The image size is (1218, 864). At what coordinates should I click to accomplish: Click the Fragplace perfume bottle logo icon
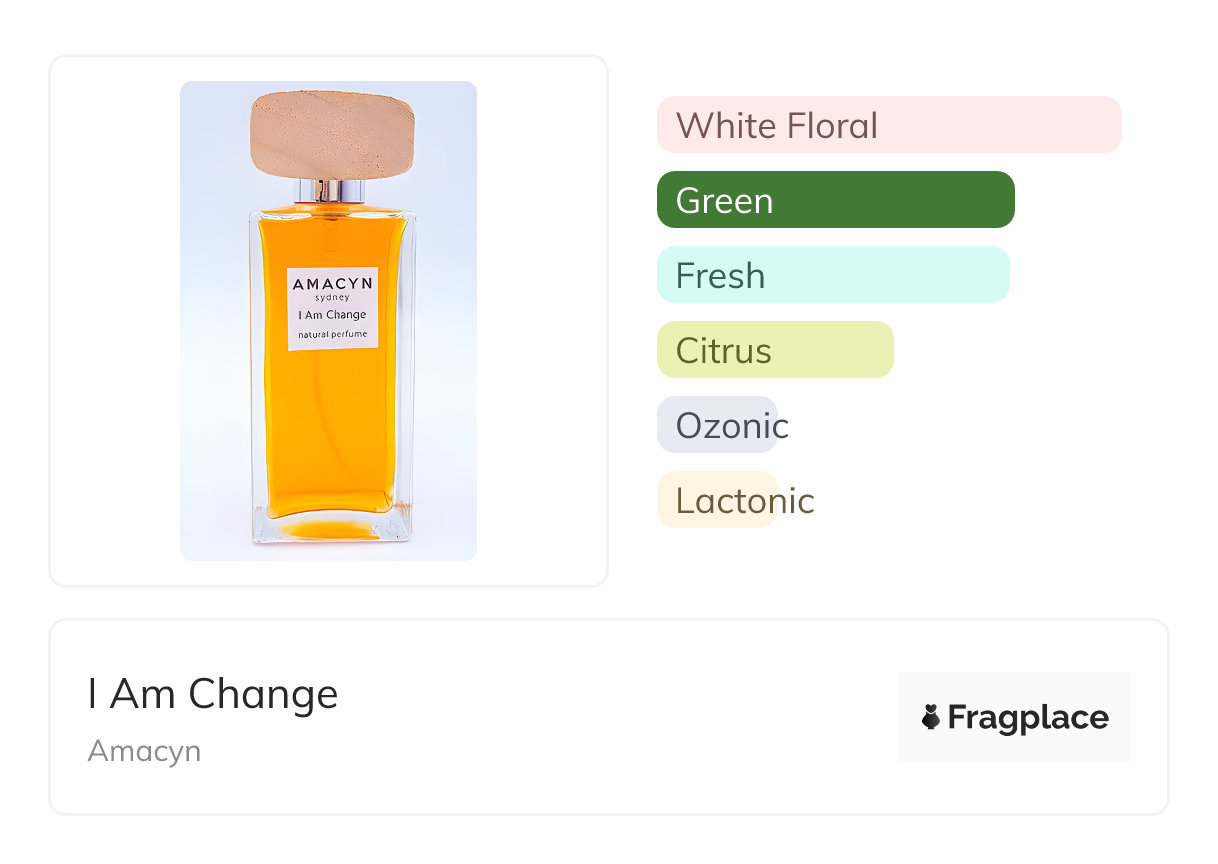[931, 717]
